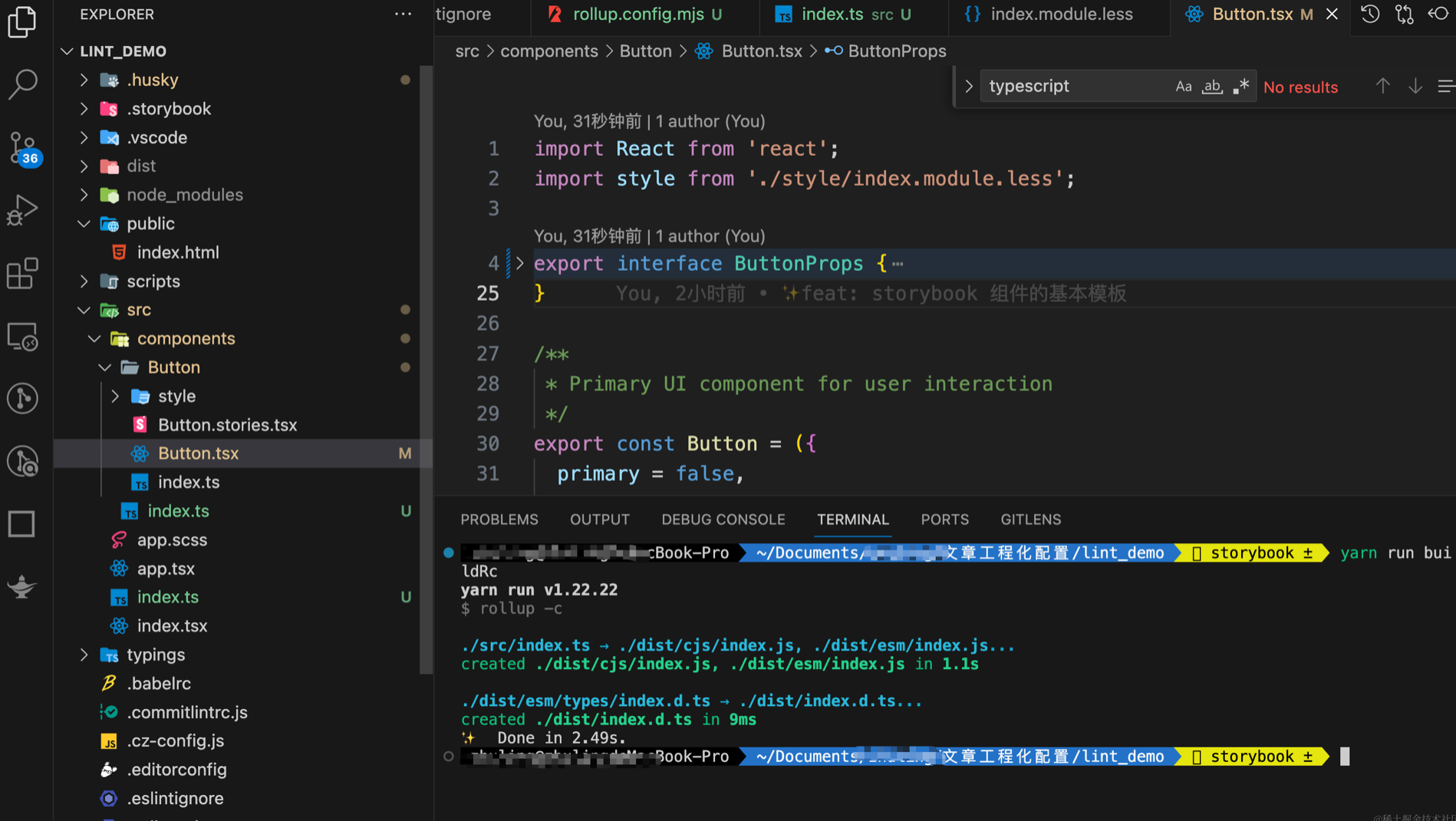Click GitLens author codelens above line 1

click(x=649, y=121)
